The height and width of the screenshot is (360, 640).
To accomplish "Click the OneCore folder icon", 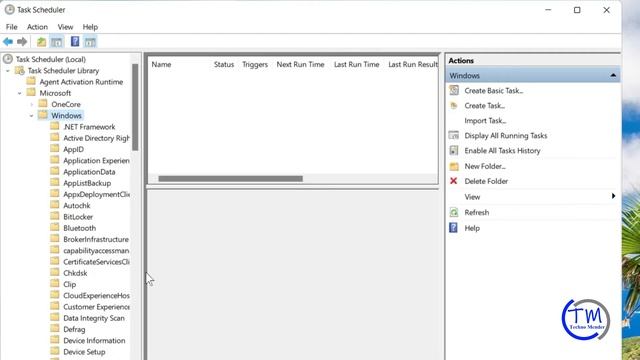I will [43, 104].
